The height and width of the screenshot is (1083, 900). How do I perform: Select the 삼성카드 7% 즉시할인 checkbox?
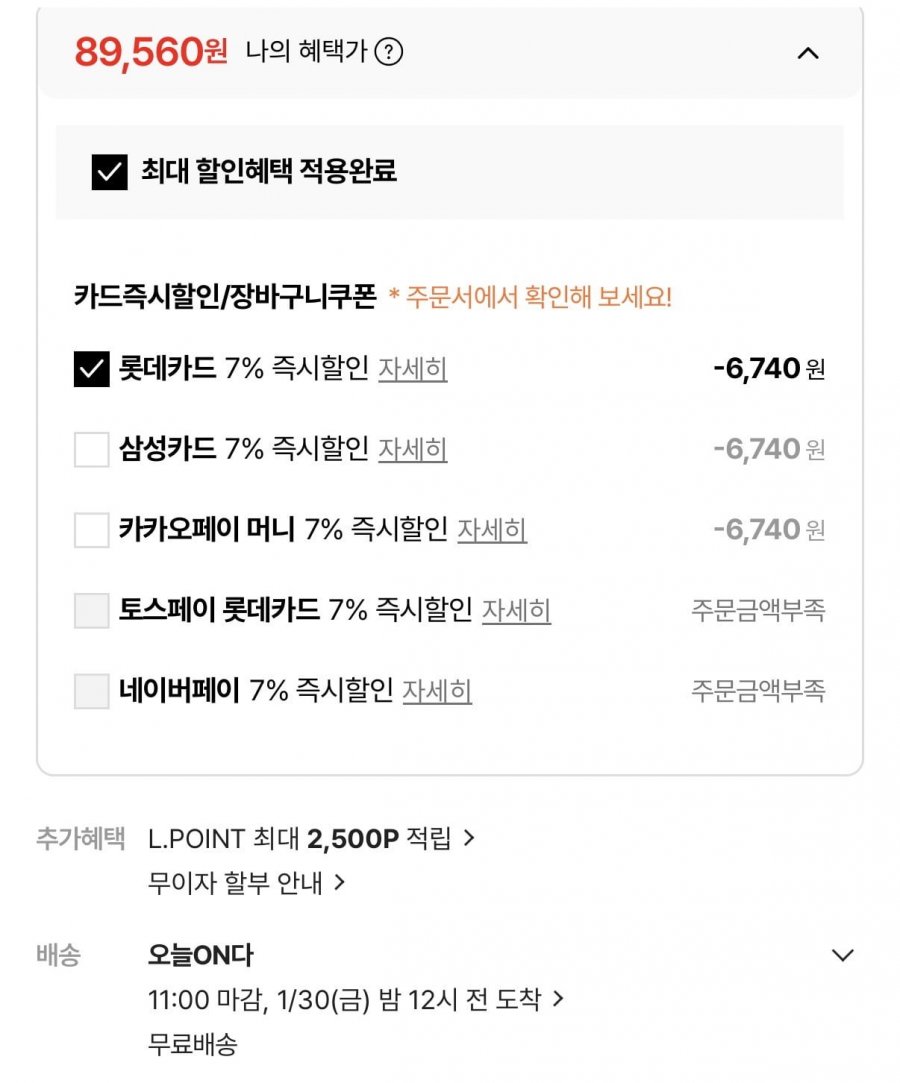(x=92, y=449)
